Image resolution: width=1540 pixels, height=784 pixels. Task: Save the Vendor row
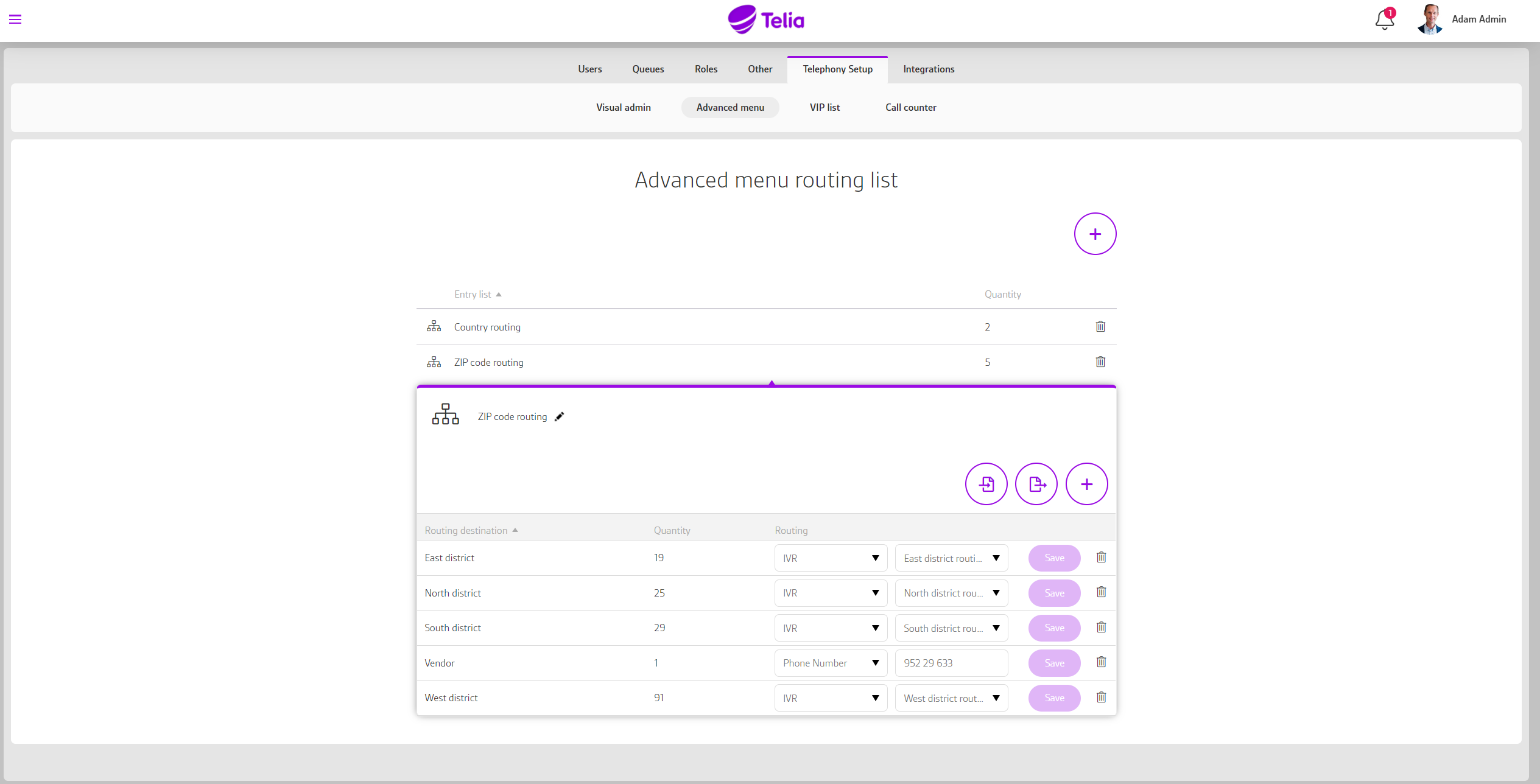pos(1054,663)
